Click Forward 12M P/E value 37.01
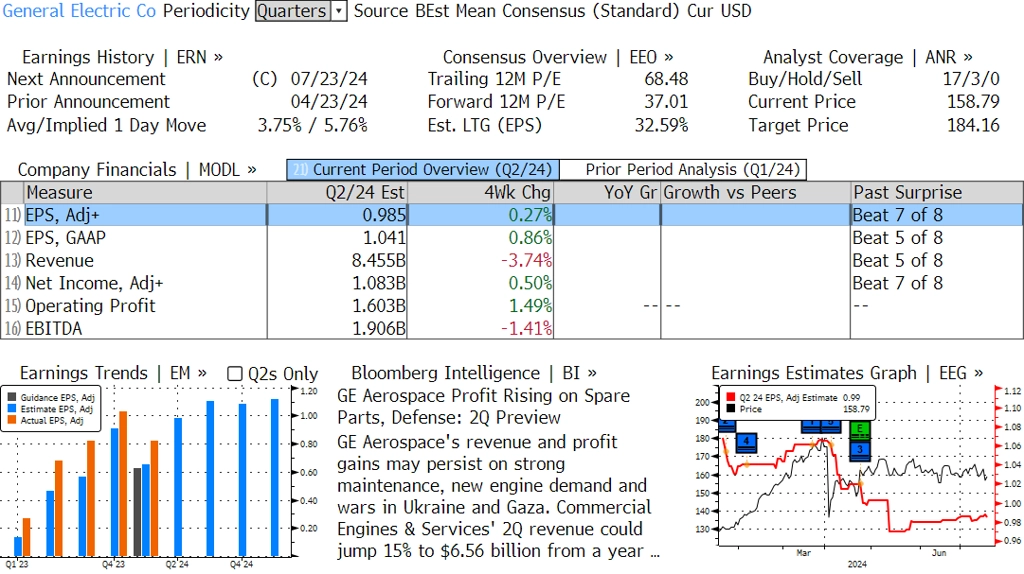The width and height of the screenshot is (1024, 574). click(666, 102)
